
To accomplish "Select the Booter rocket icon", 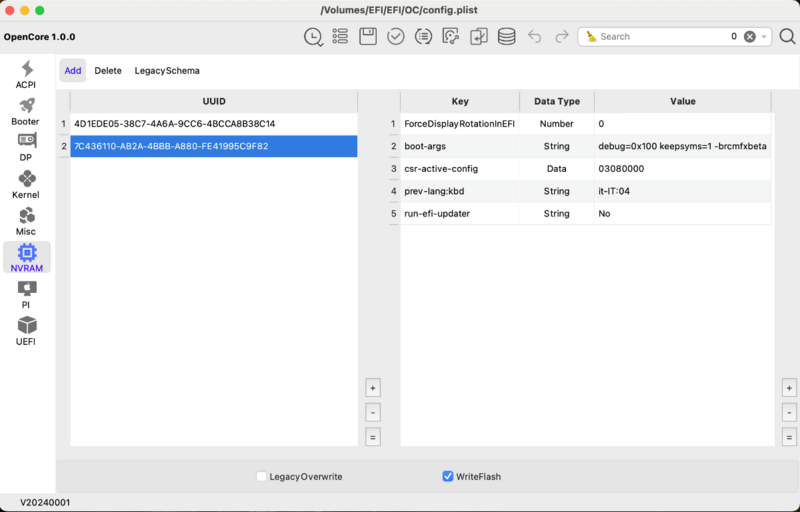I will (x=26, y=110).
